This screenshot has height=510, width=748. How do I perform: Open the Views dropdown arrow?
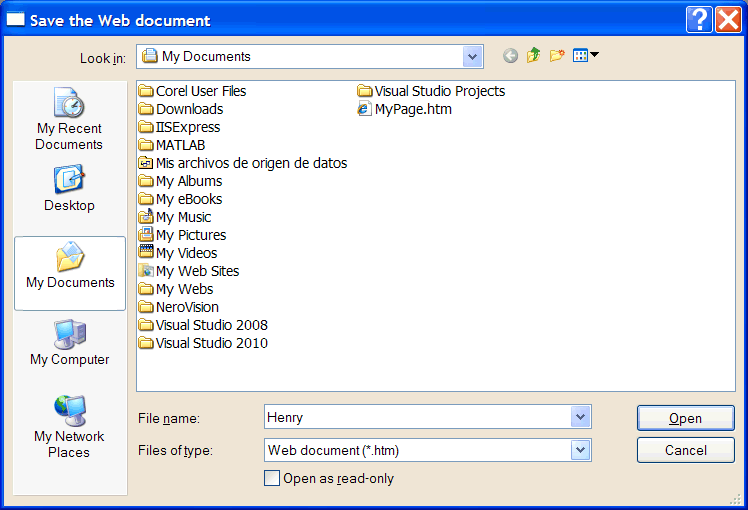pos(594,55)
